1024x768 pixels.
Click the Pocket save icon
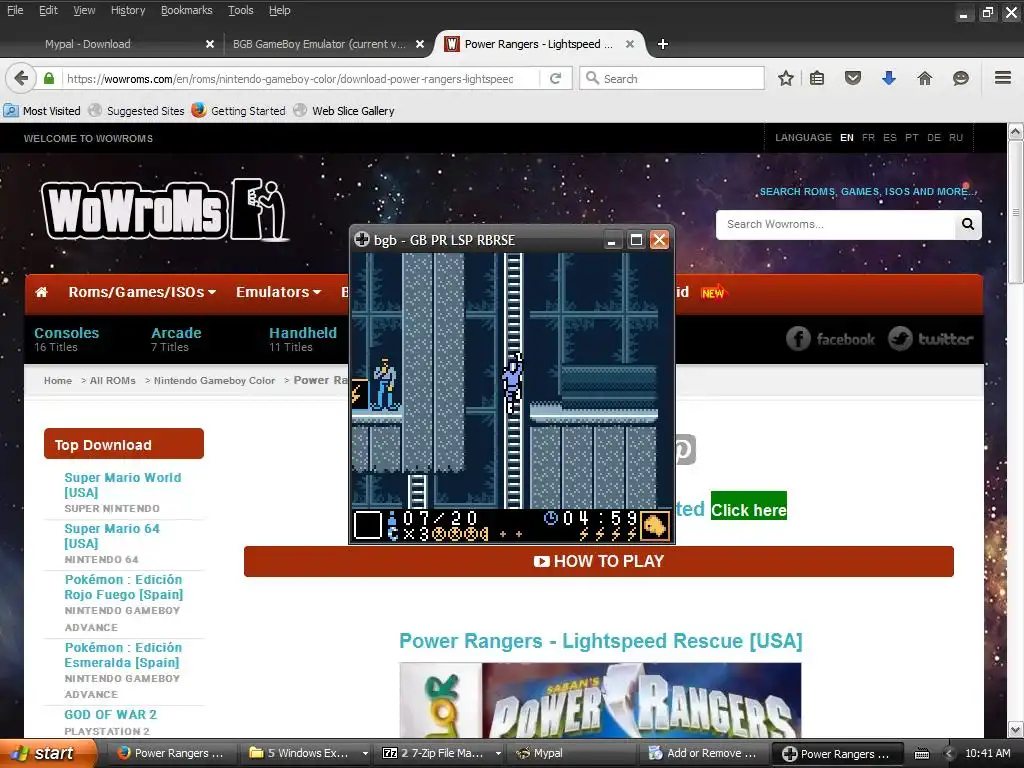(853, 78)
